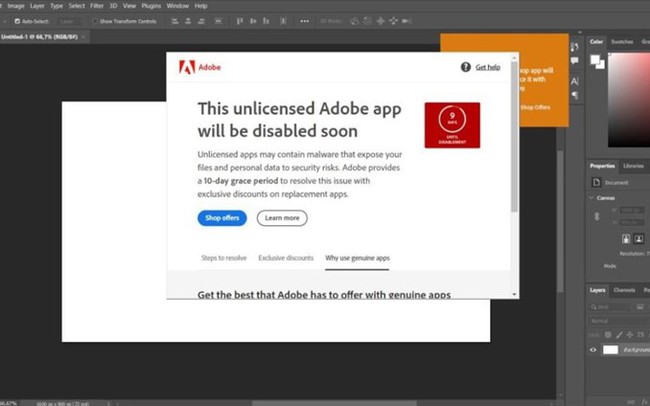650x406 pixels.
Task: Open the Layer auto-select target dropdown
Action: point(69,20)
